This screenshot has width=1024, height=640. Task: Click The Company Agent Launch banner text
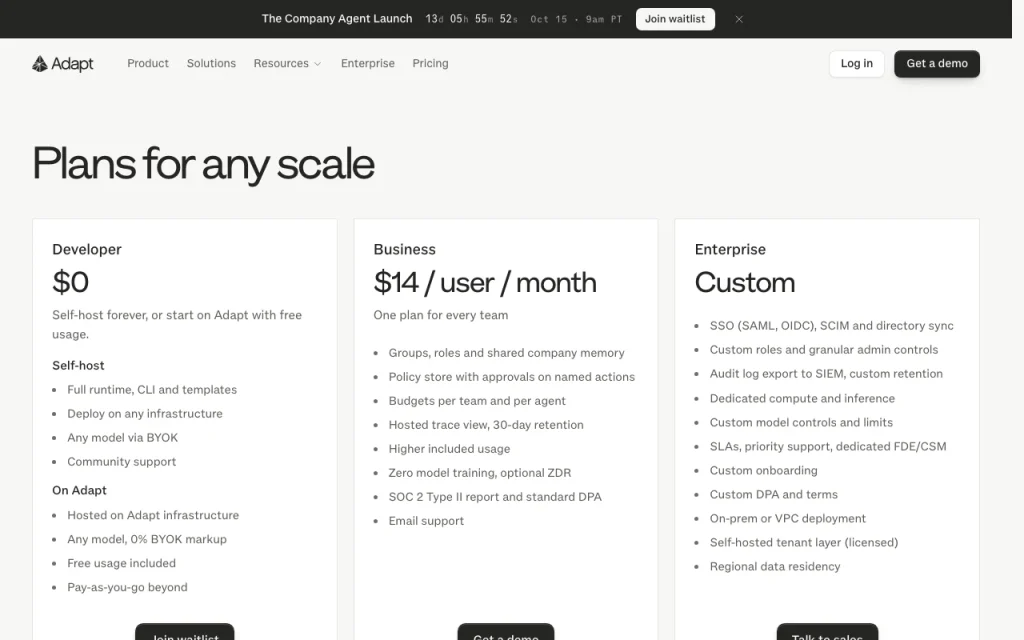(337, 19)
